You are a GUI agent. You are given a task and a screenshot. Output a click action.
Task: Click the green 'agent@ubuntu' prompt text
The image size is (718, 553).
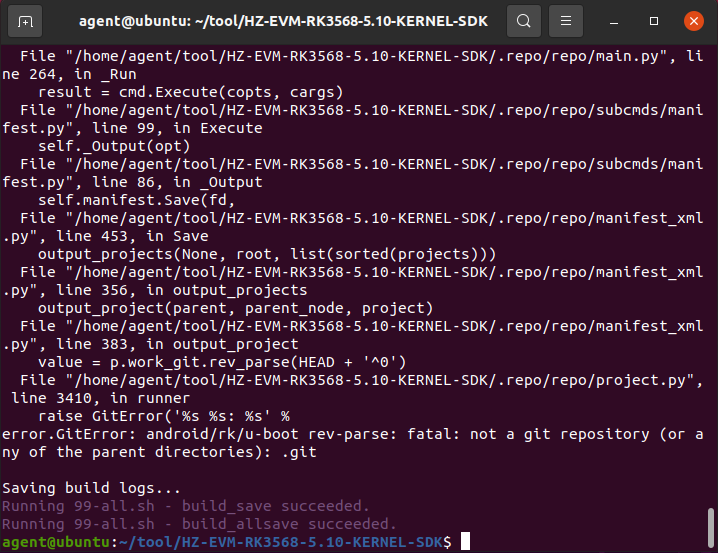click(56, 542)
